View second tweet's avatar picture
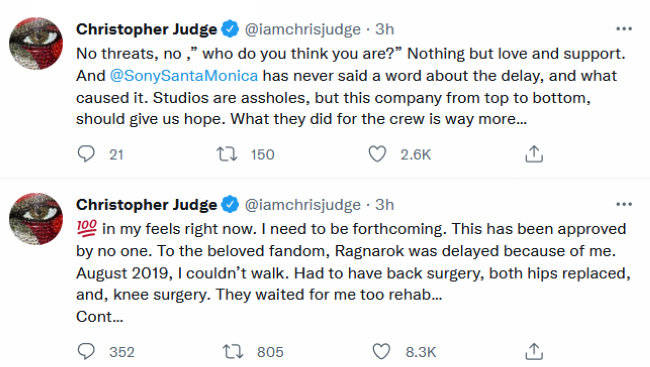The image size is (650, 367). [36, 219]
